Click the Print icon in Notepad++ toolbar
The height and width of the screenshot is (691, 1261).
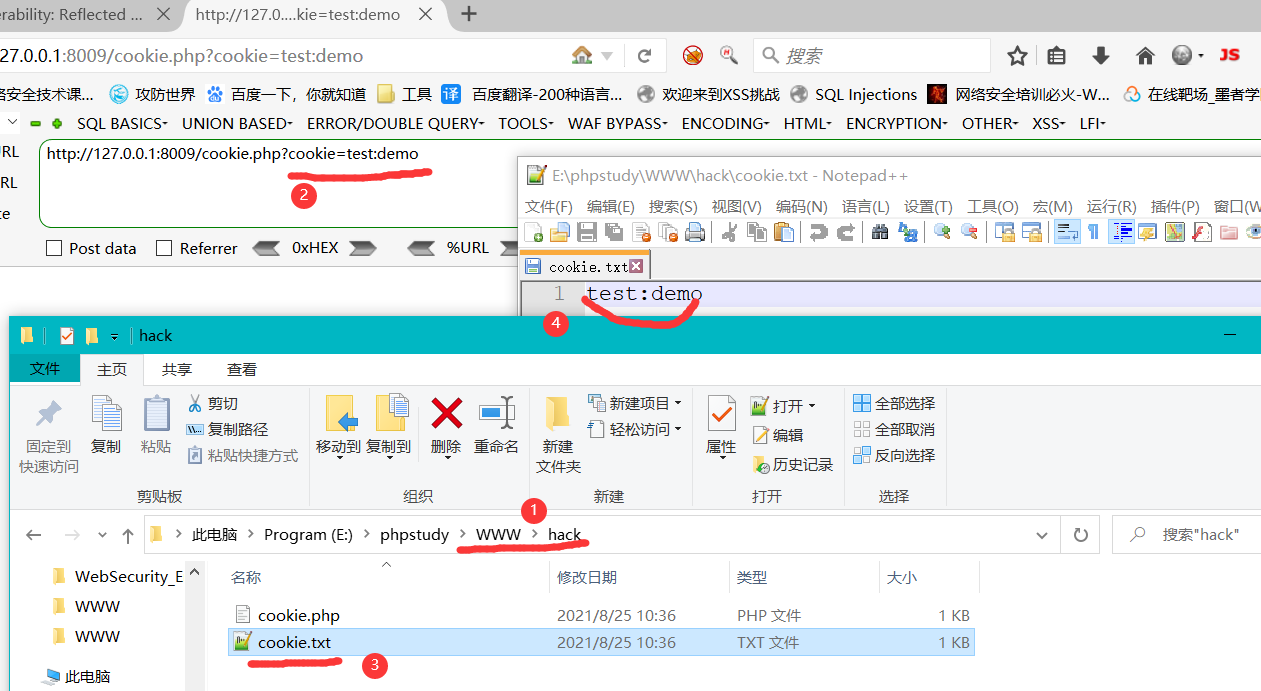693,231
